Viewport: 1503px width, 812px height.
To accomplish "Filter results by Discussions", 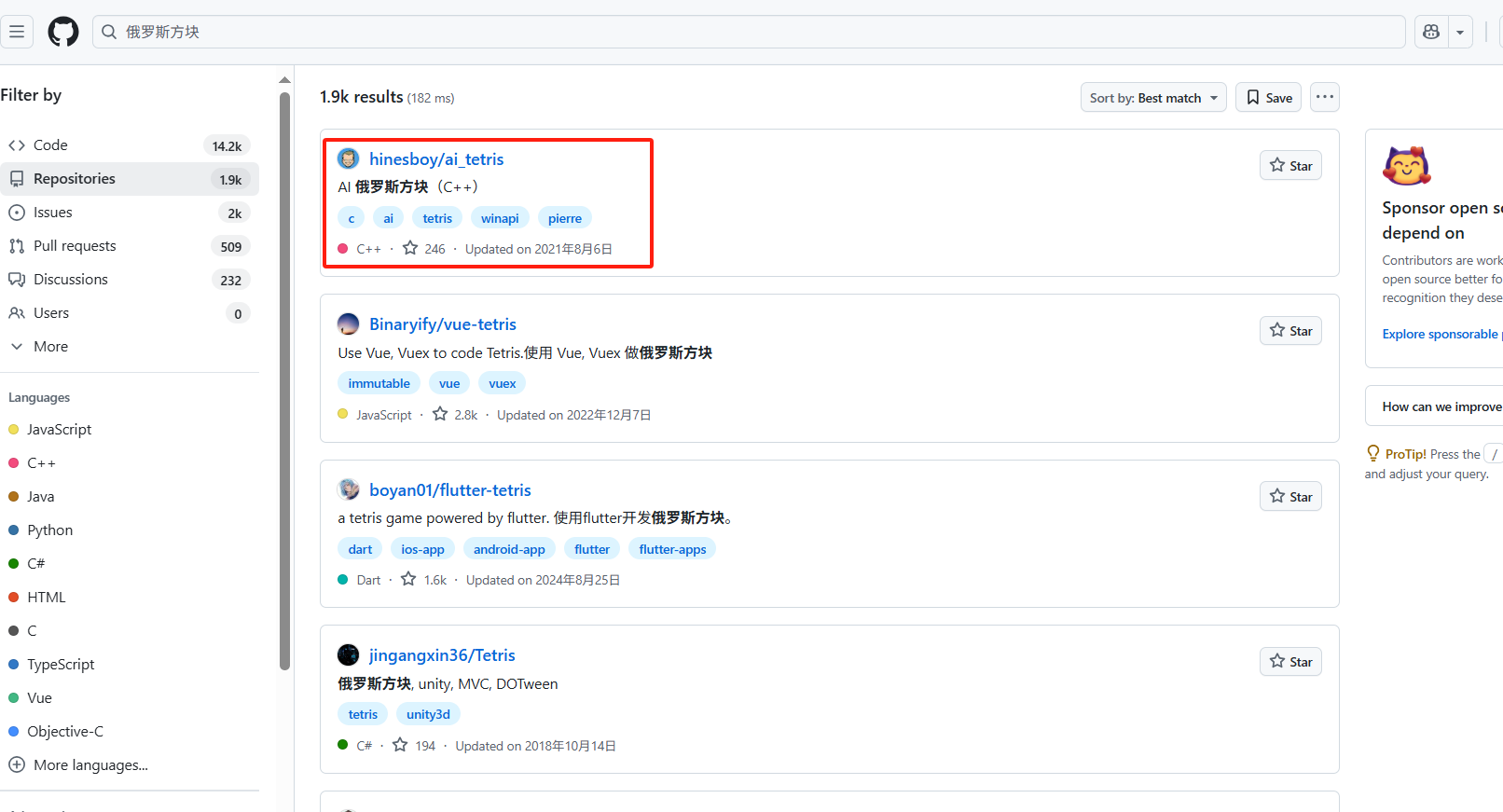I will click(x=129, y=280).
